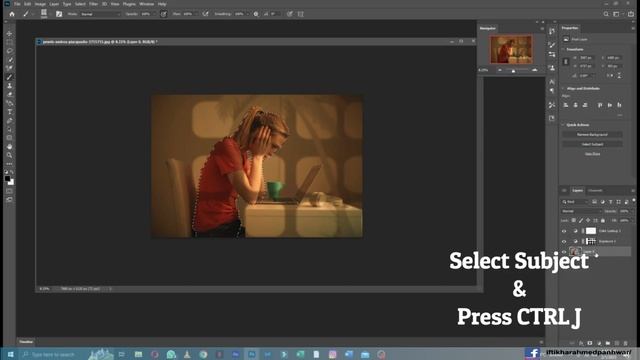Click the Home icon in the options bar

pyautogui.click(x=12, y=14)
